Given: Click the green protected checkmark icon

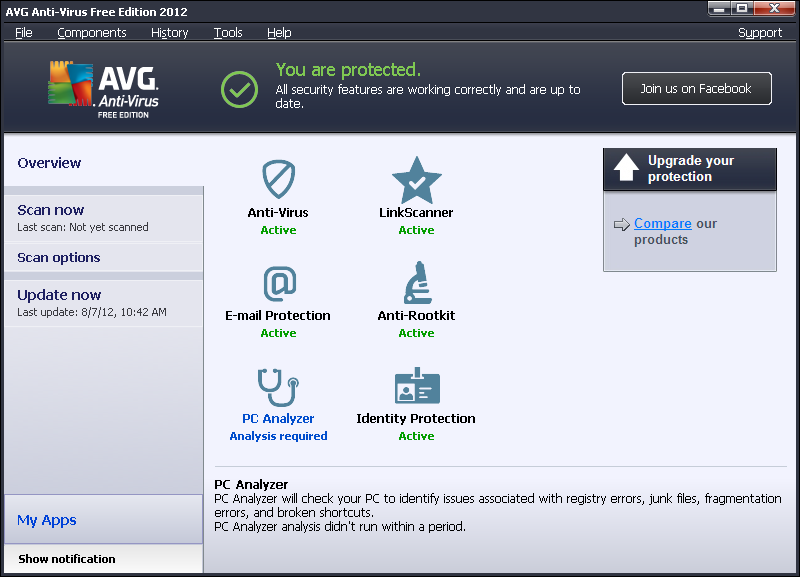Looking at the screenshot, I should coord(239,89).
